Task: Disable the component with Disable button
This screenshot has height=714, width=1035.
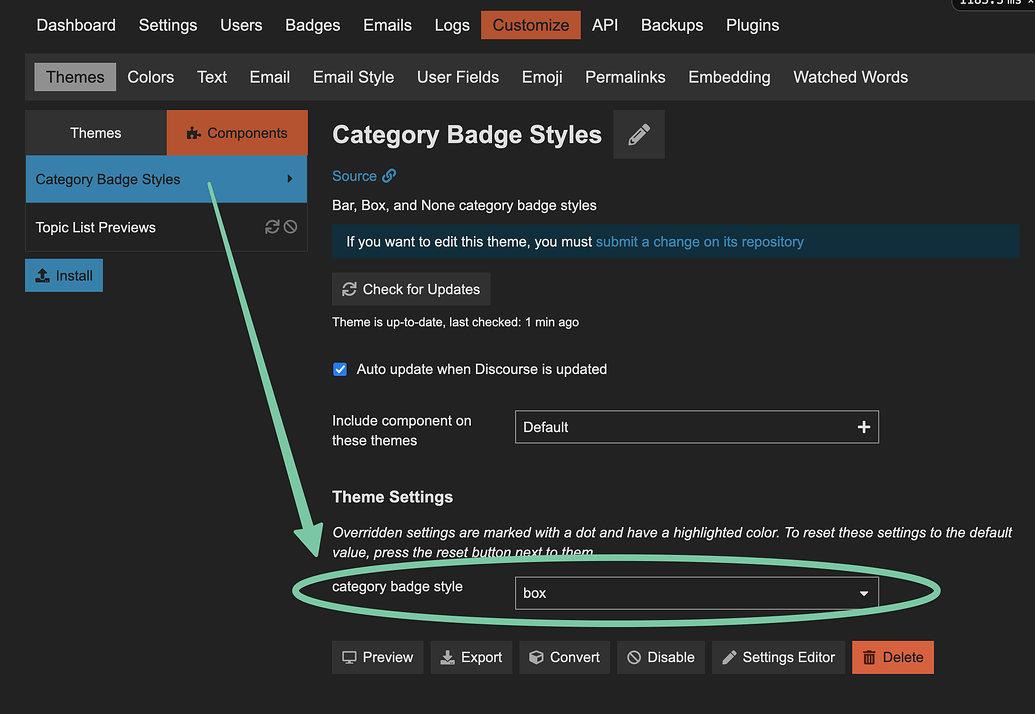Action: click(661, 657)
